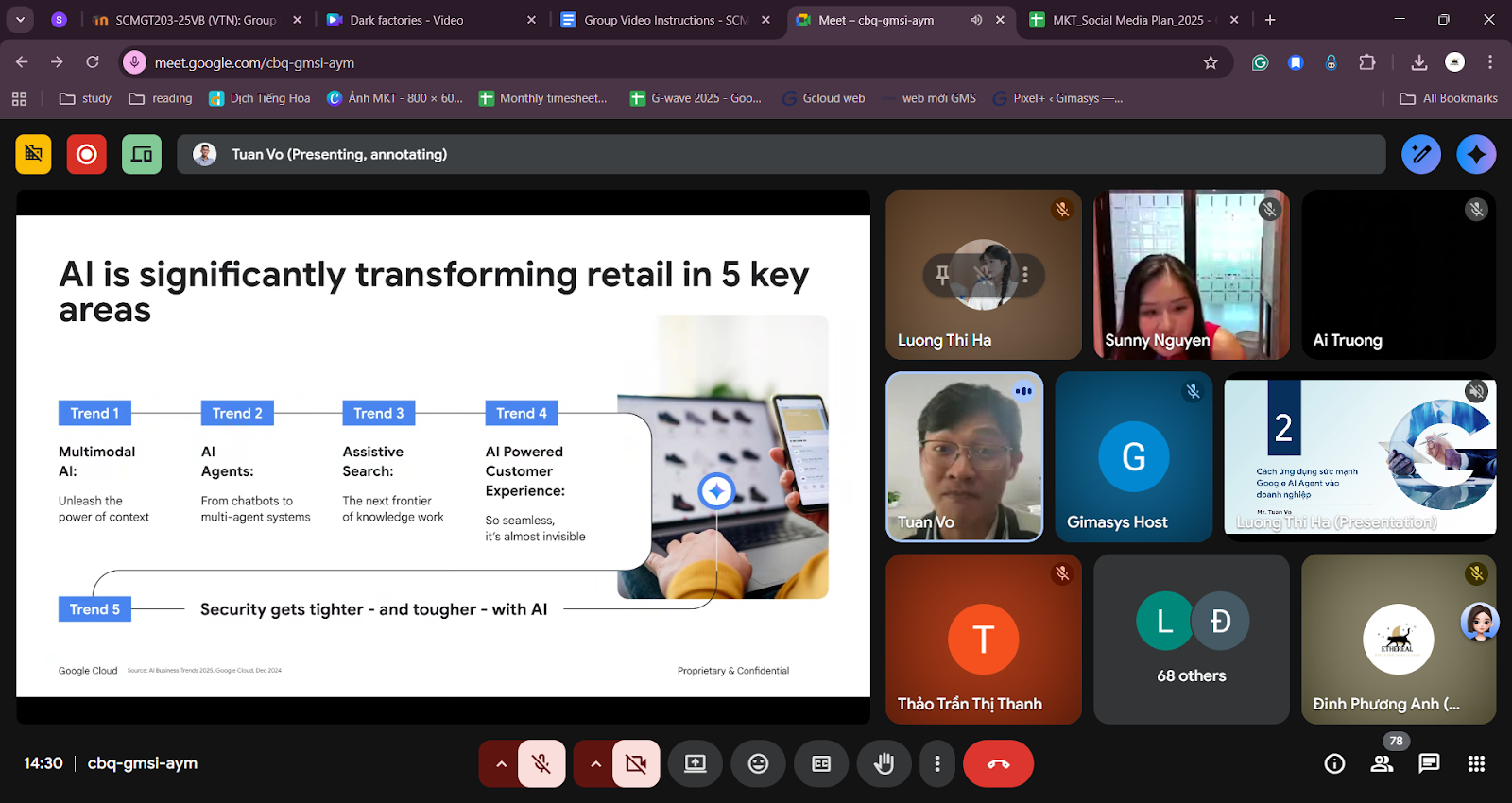Toggle closed captions on

pos(821,763)
